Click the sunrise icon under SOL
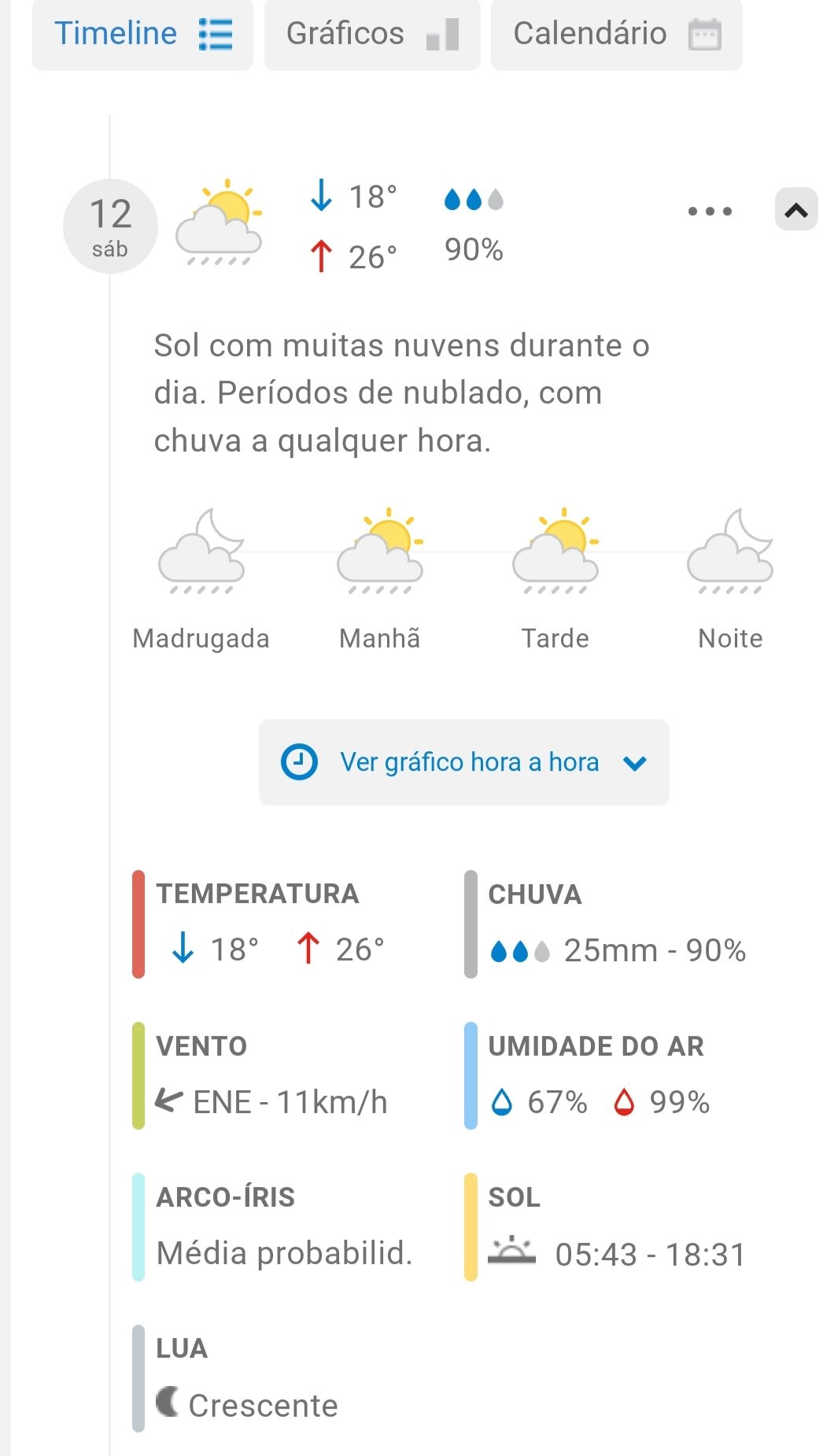The height and width of the screenshot is (1456, 834). (x=511, y=1251)
